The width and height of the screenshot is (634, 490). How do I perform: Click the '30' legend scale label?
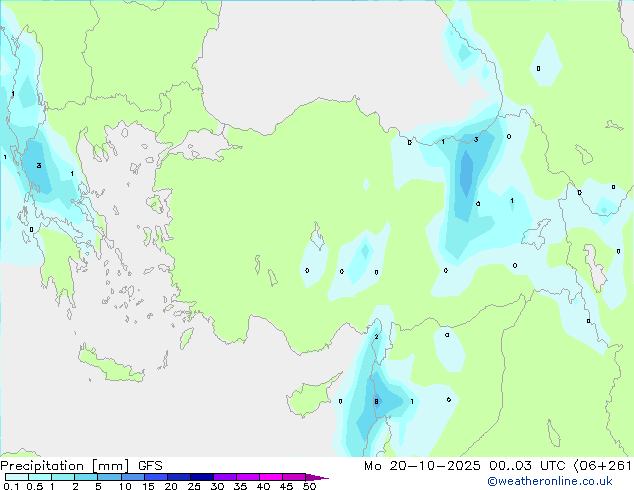tap(217, 486)
